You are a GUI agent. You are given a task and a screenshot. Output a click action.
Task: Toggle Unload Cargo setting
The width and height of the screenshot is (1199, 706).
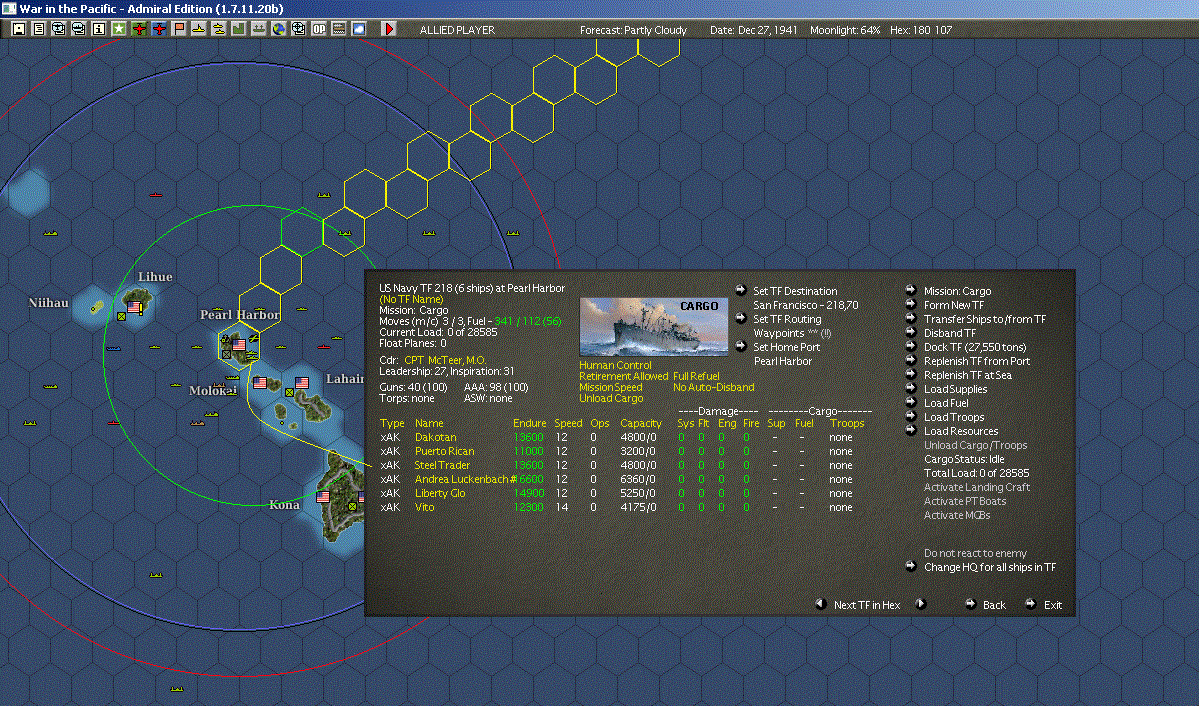pyautogui.click(x=611, y=399)
